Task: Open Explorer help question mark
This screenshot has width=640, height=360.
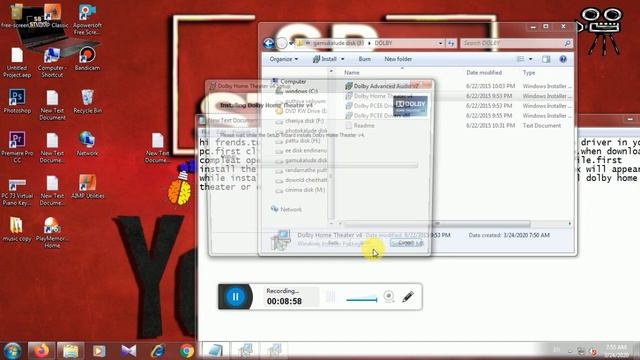Action: coord(563,59)
